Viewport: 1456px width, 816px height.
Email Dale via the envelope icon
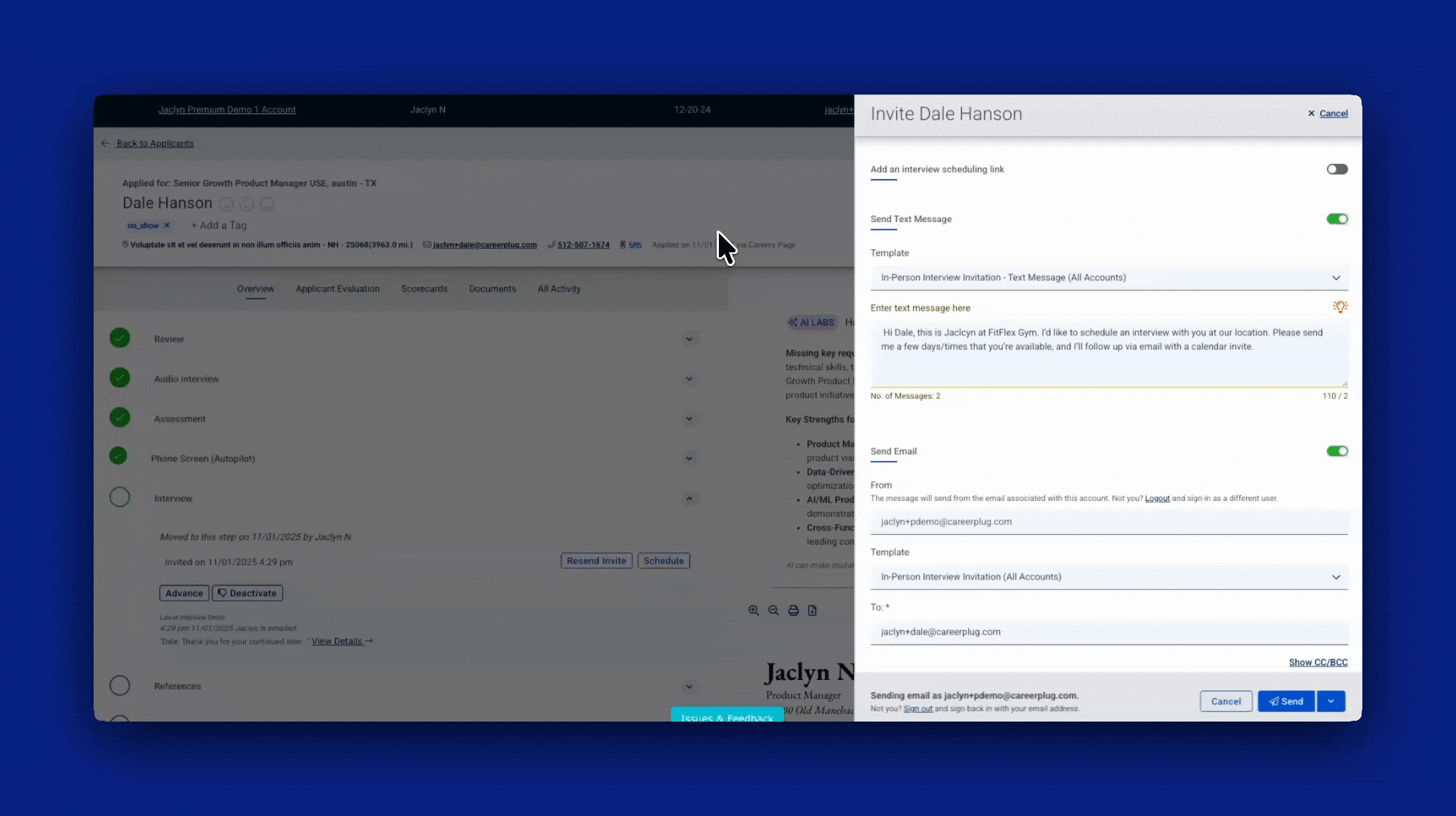point(427,245)
